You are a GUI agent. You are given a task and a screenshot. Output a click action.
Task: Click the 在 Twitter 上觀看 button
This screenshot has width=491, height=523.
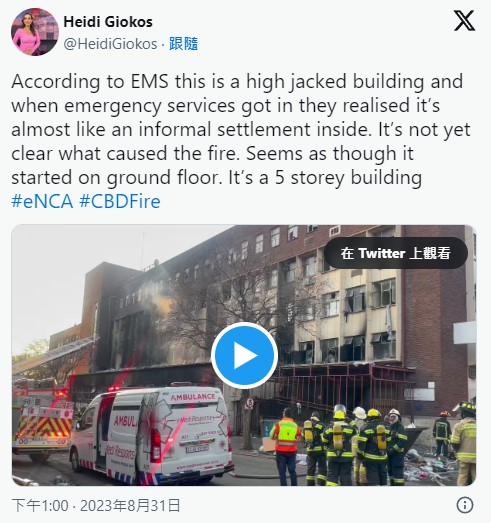(396, 253)
